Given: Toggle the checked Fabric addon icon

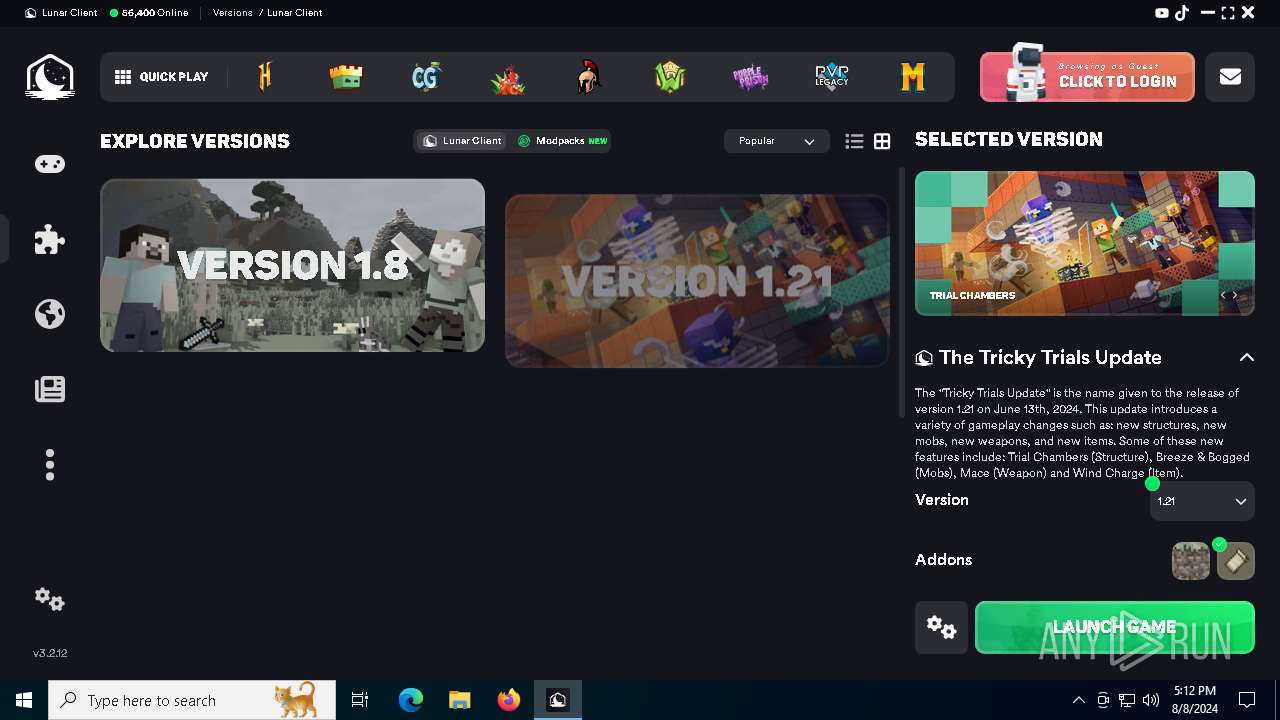Looking at the screenshot, I should (x=1236, y=561).
